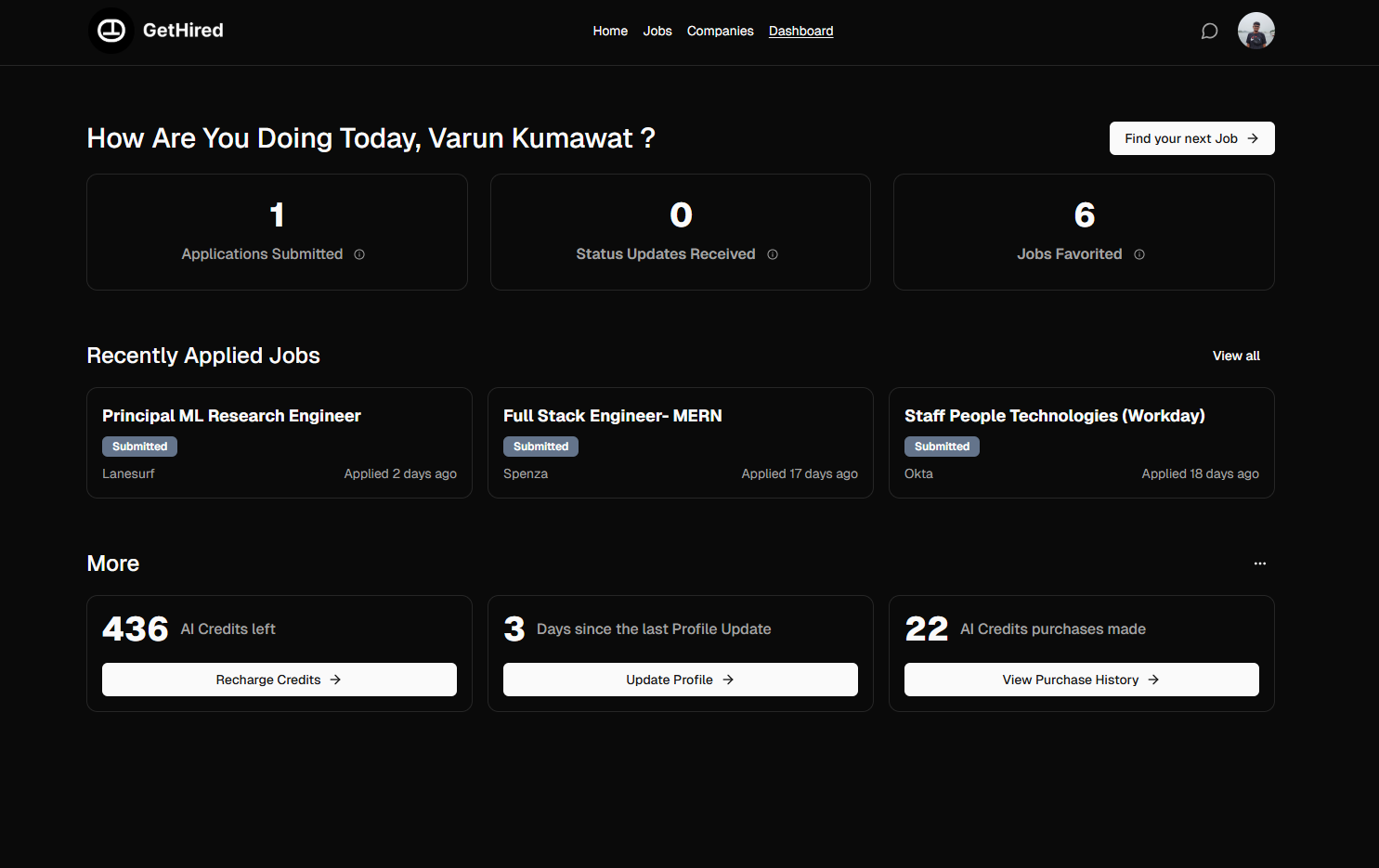
Task: Click the arrow on Find your next Job
Action: [1254, 137]
